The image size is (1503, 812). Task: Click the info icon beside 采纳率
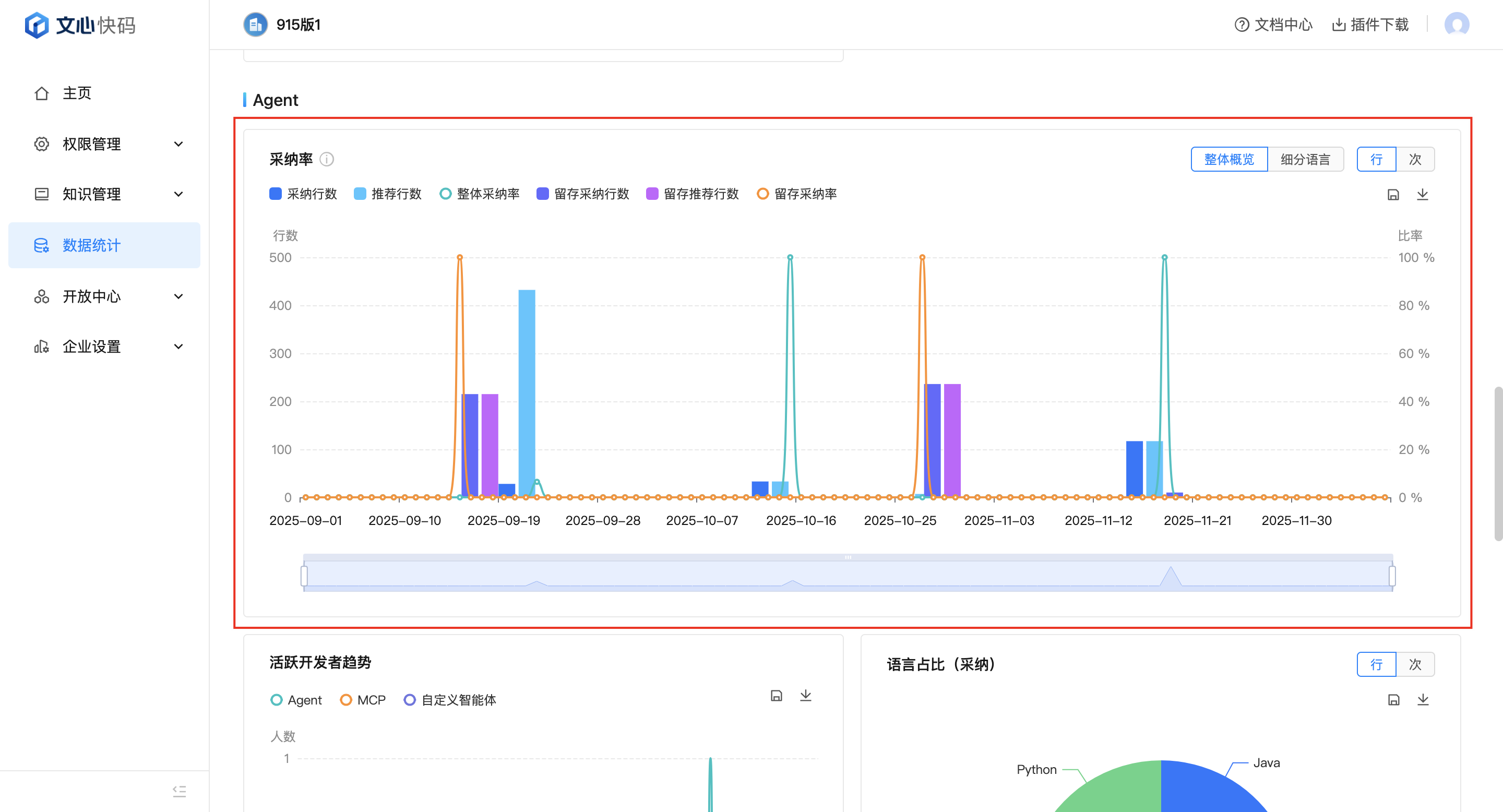coord(327,159)
